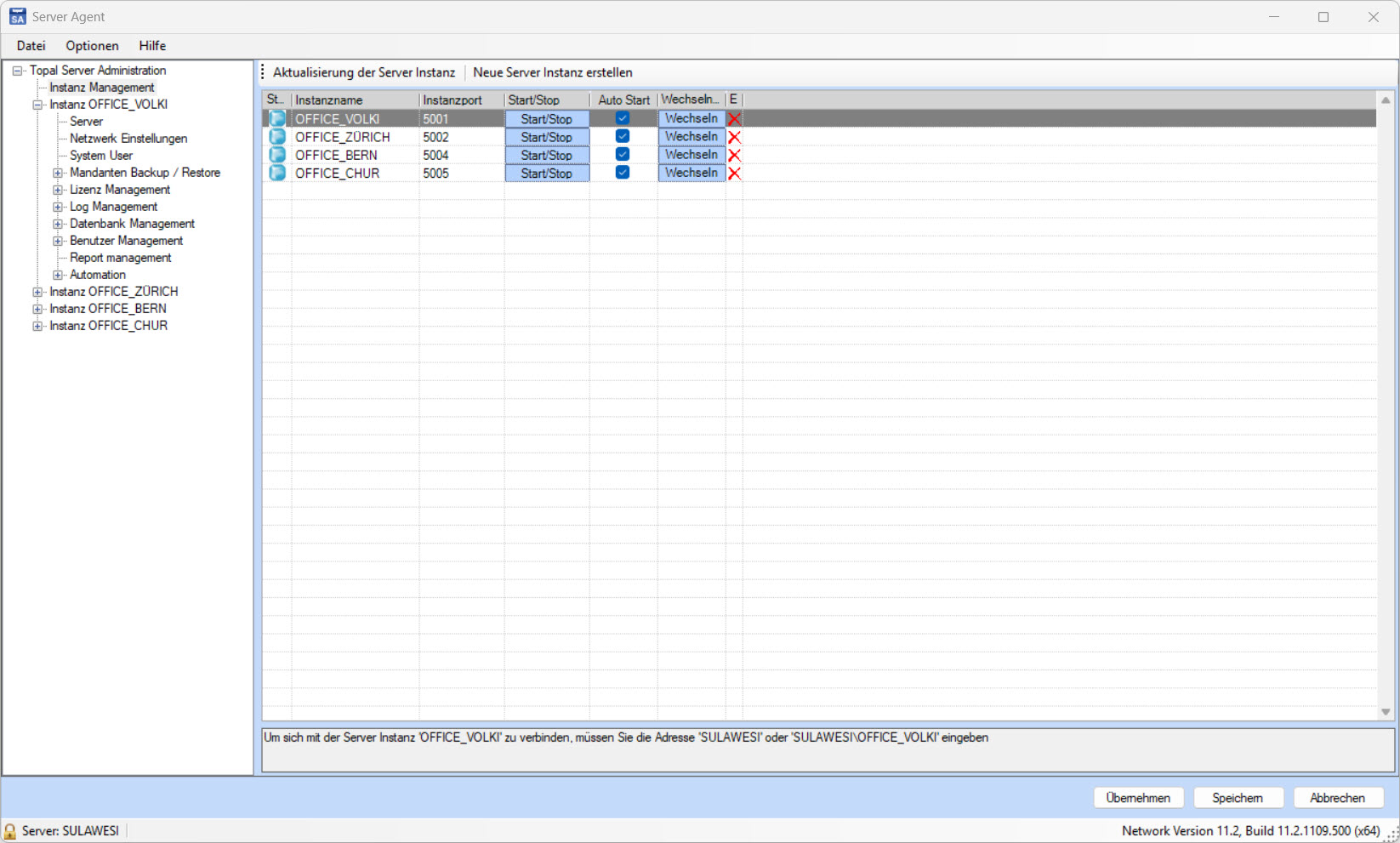
Task: Click the OFFICE_ZÜRICH instance status icon
Action: pyautogui.click(x=277, y=137)
